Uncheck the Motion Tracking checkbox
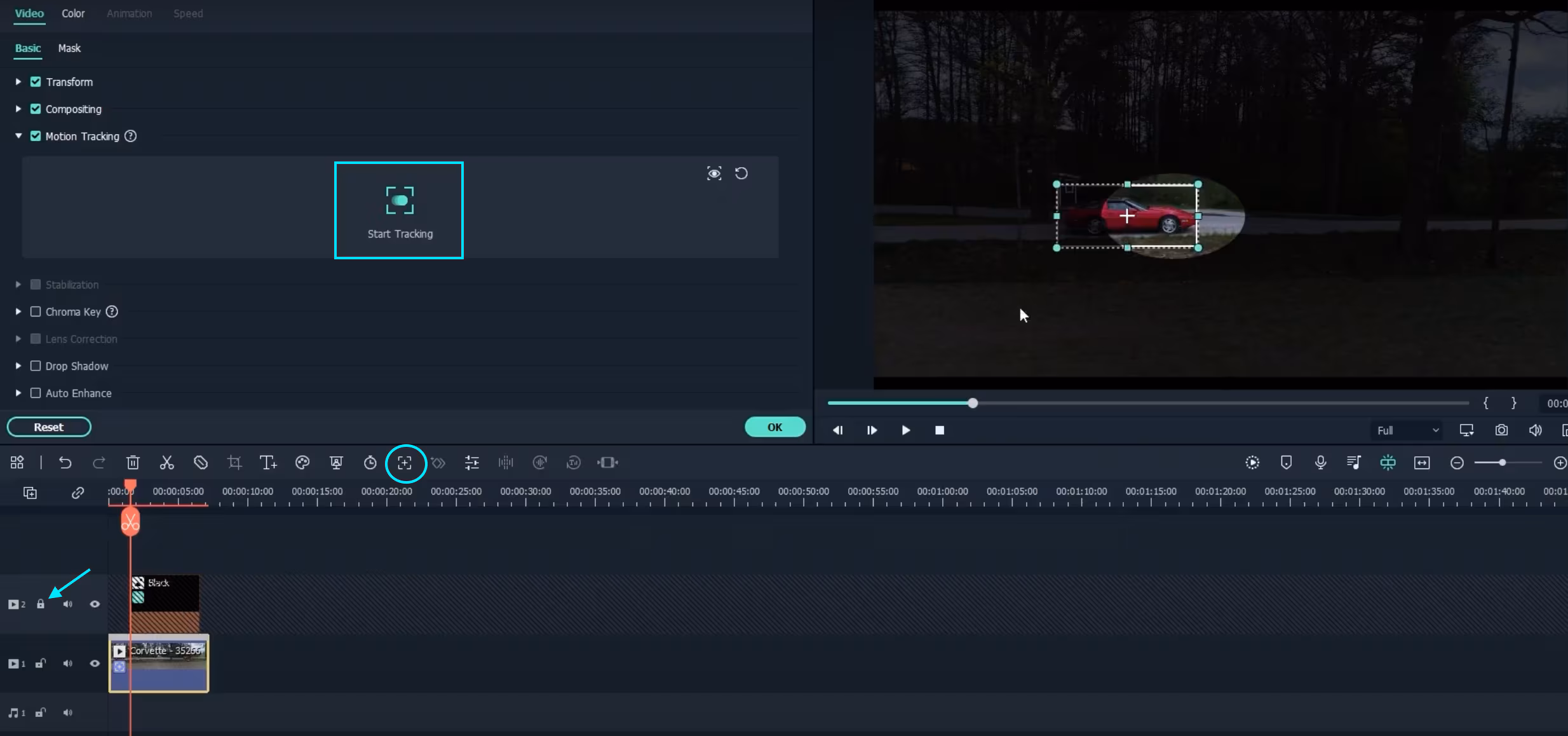The width and height of the screenshot is (1568, 736). point(36,136)
